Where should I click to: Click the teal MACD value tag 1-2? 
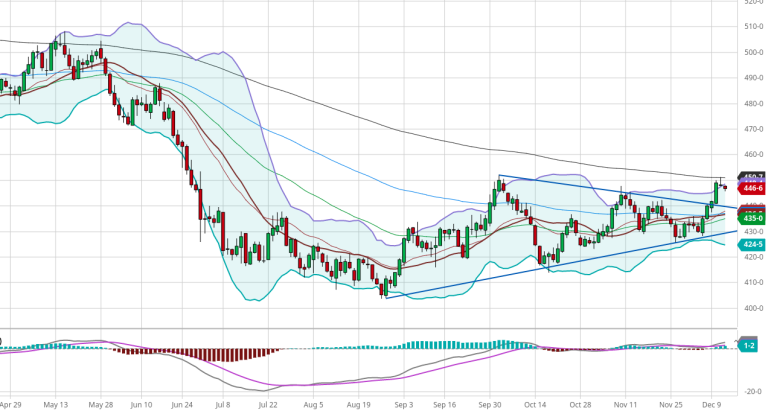coord(752,344)
